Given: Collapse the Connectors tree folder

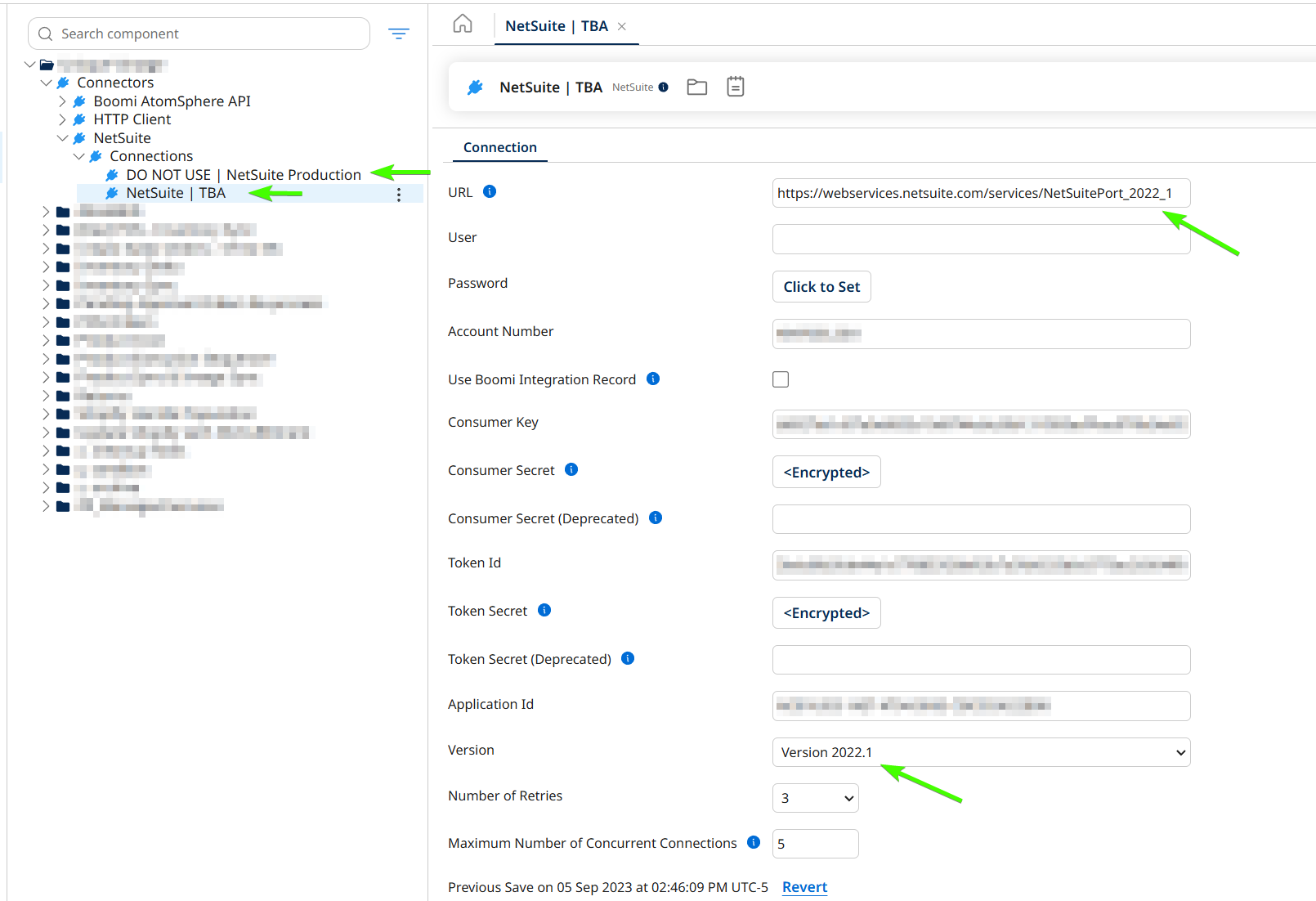Looking at the screenshot, I should [47, 83].
